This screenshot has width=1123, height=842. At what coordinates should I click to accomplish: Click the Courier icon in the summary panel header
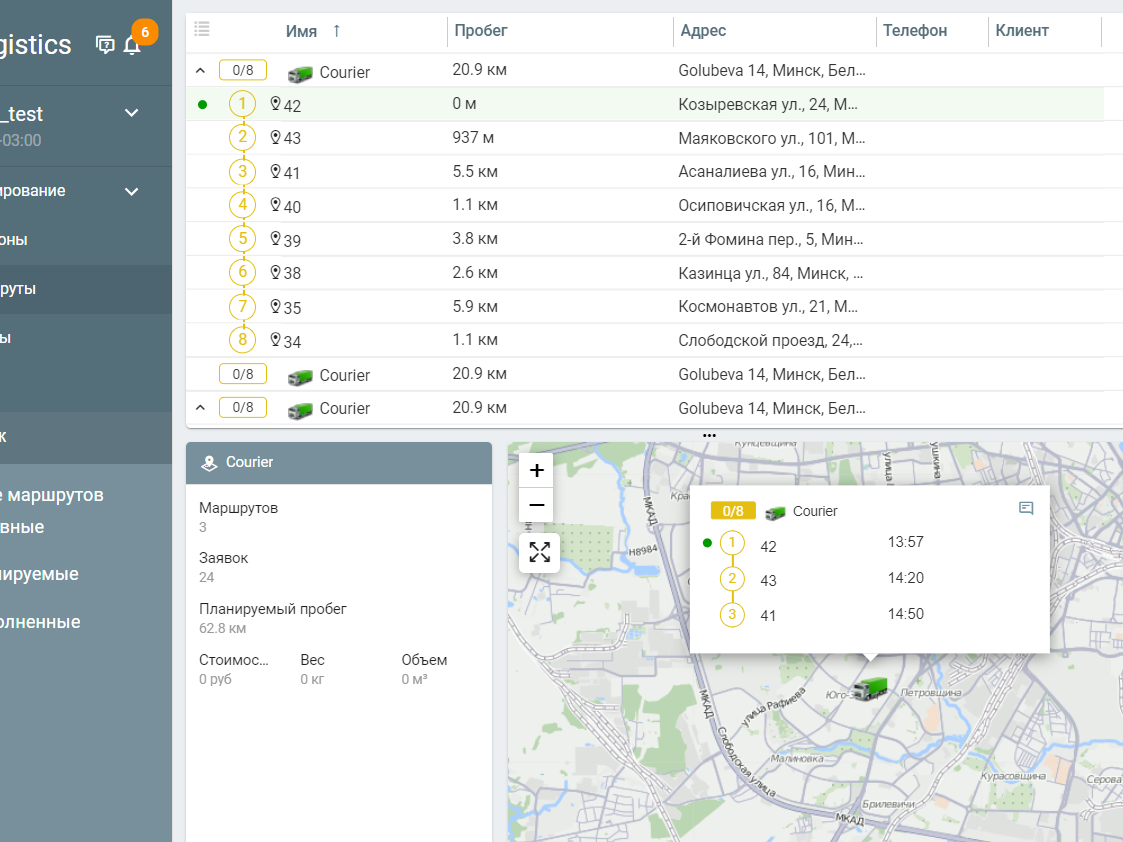point(209,463)
